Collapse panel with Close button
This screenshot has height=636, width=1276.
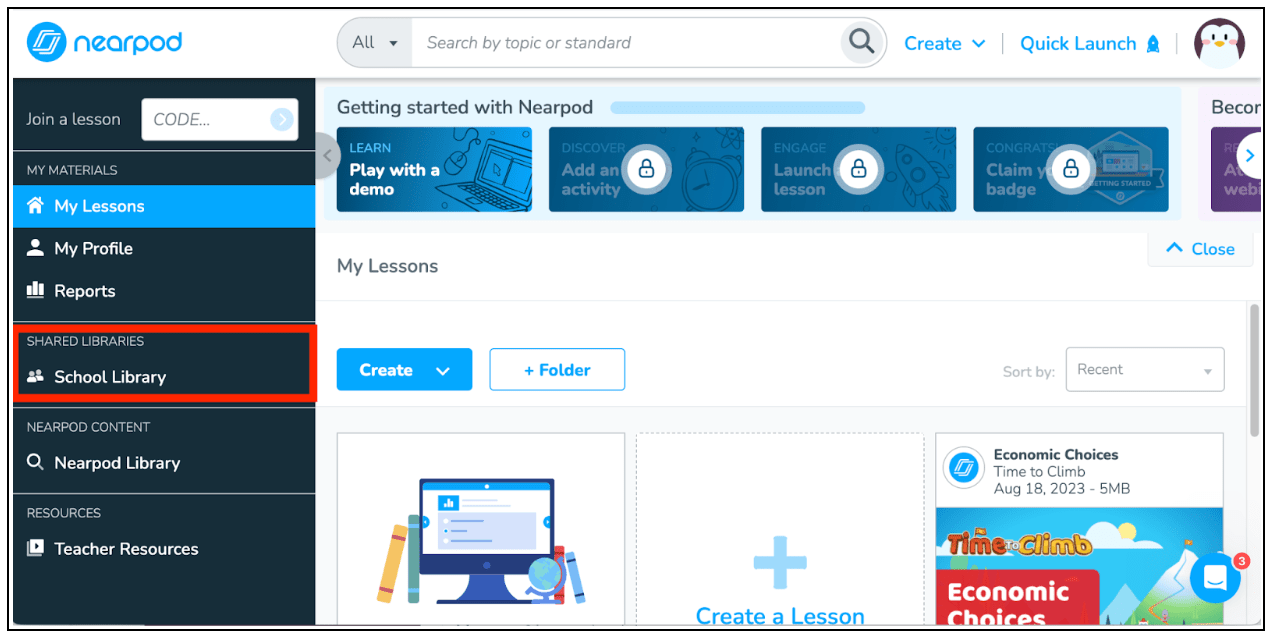point(1200,249)
